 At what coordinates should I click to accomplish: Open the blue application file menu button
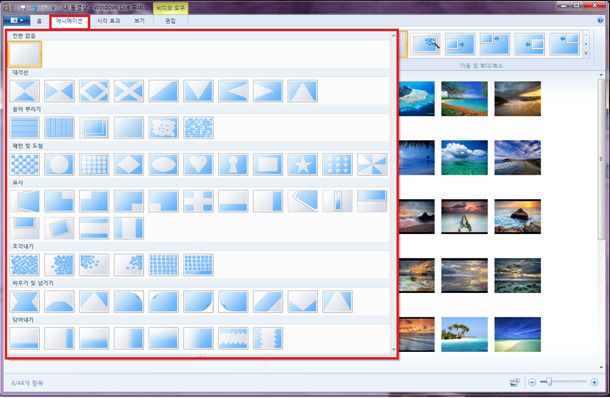(16, 20)
